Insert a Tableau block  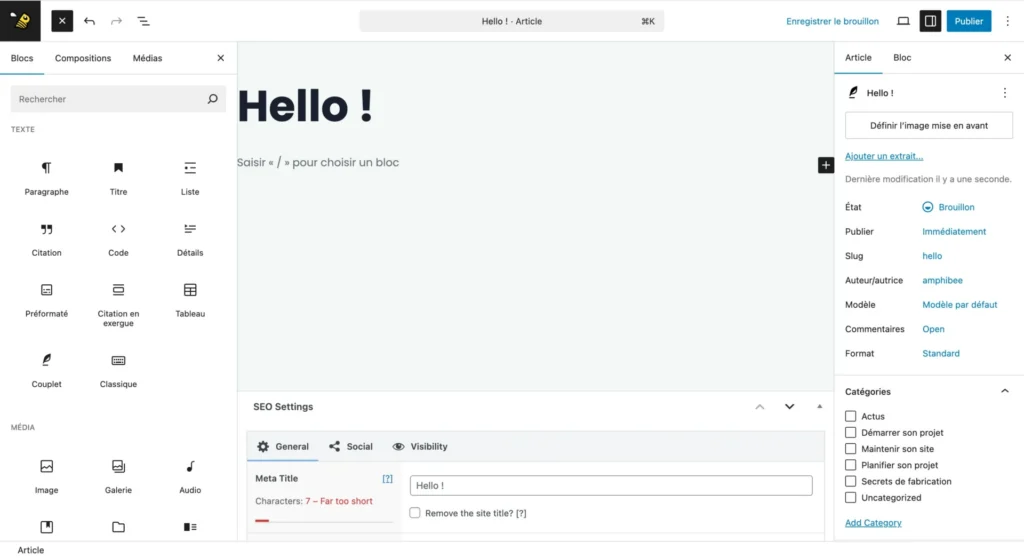tap(190, 300)
